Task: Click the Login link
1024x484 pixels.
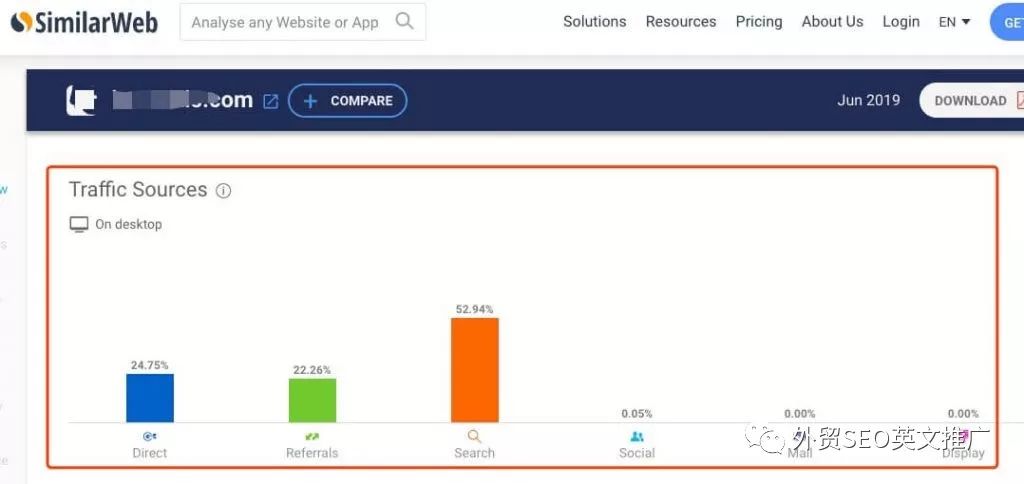Action: (901, 22)
